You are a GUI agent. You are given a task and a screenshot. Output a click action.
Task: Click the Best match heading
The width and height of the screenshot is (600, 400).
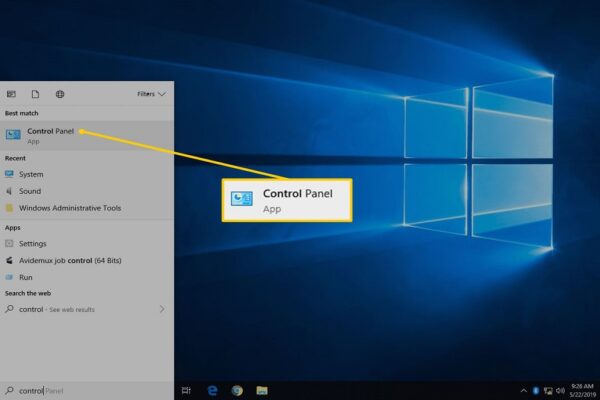21,113
